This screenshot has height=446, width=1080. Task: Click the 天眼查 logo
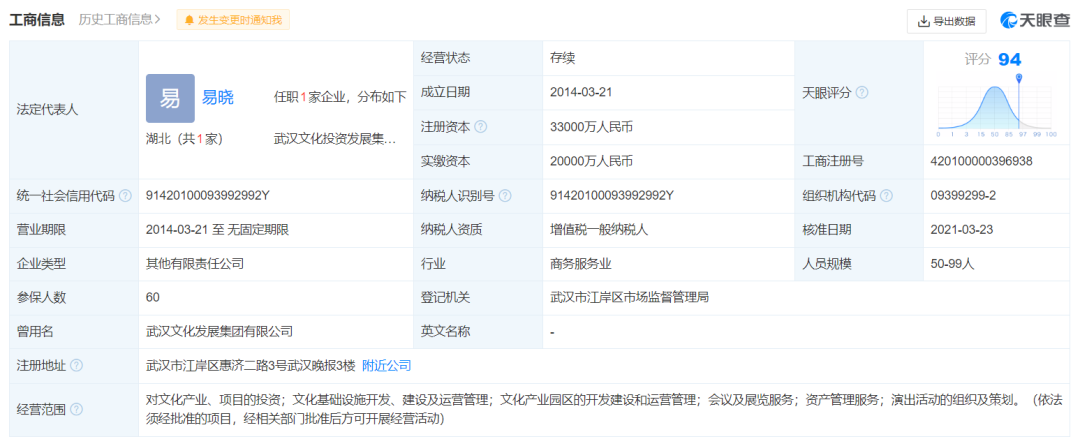click(x=1030, y=20)
